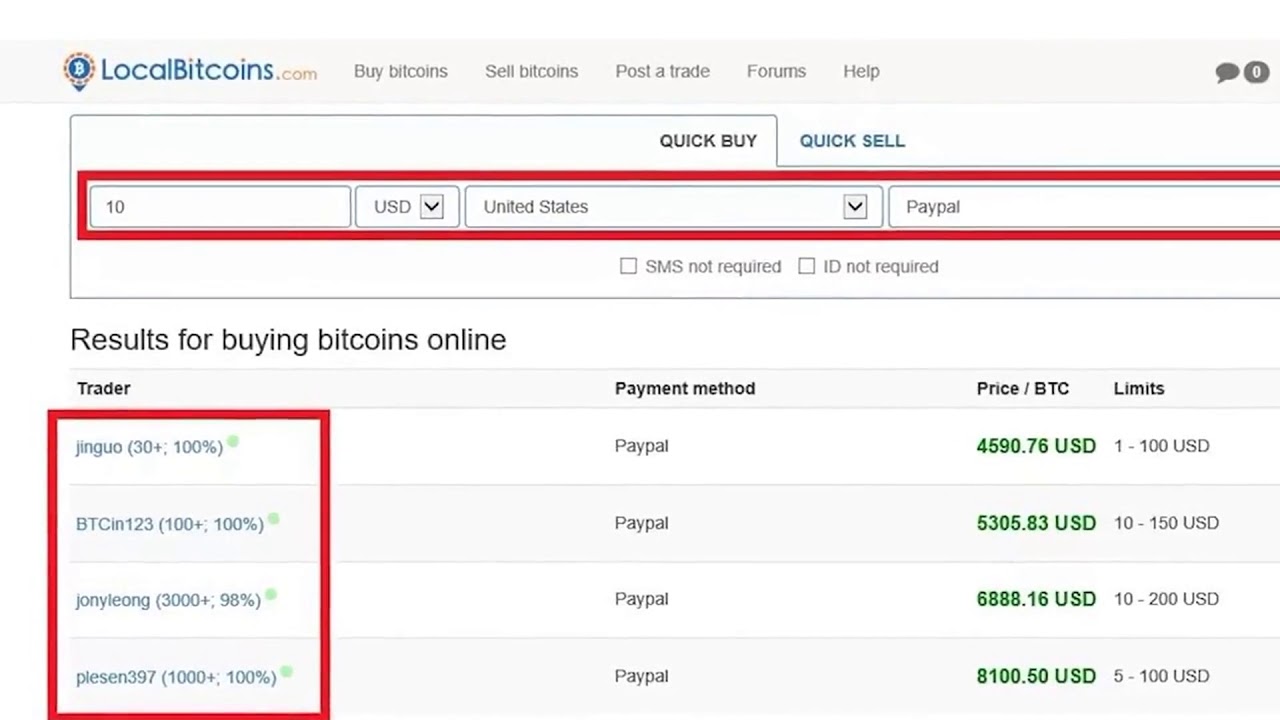The width and height of the screenshot is (1280, 720).
Task: Click Paypal in jinguo's row
Action: coord(641,446)
